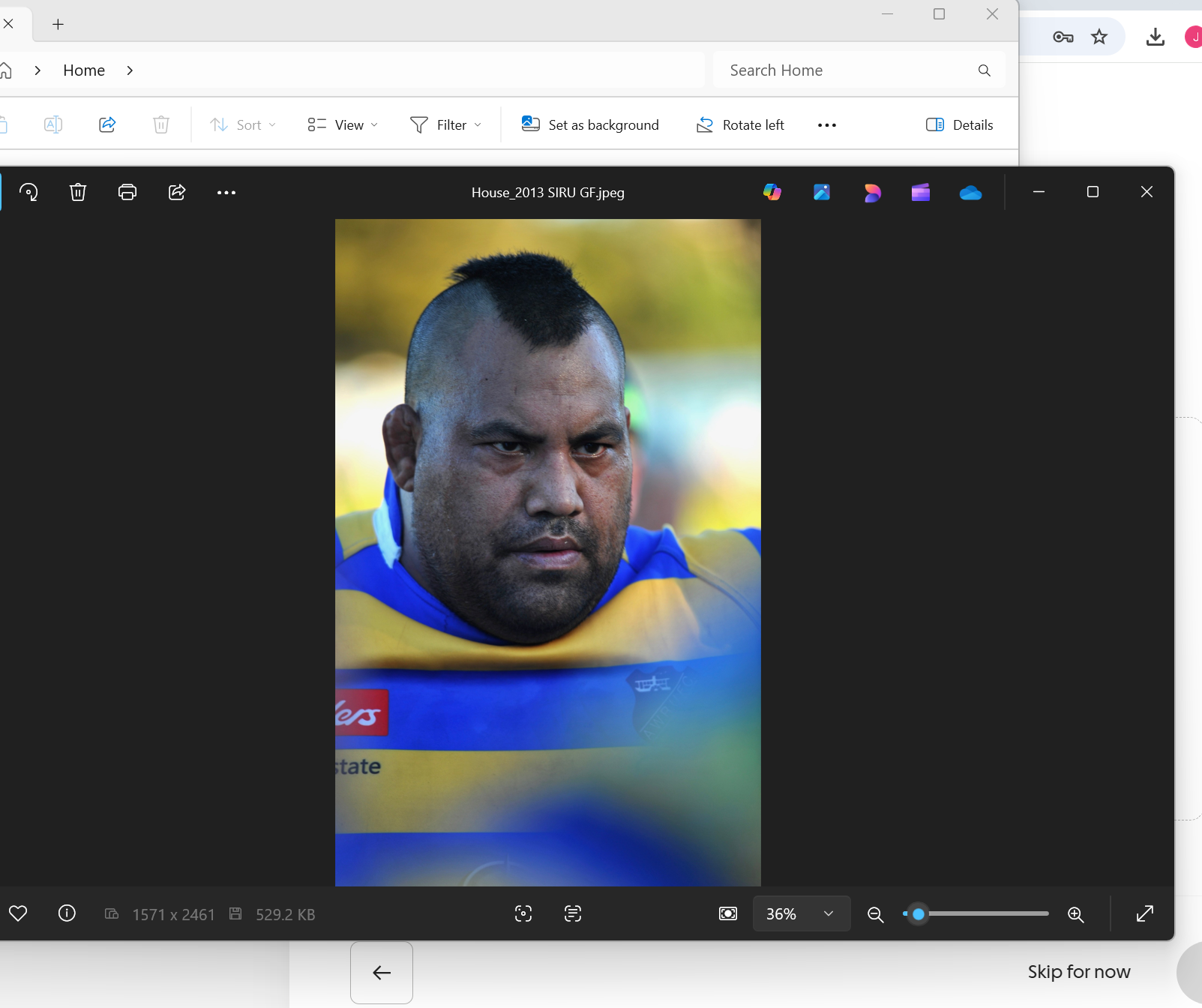Share the photo from the viewer toolbar
This screenshot has height=1008, width=1202.
click(176, 192)
